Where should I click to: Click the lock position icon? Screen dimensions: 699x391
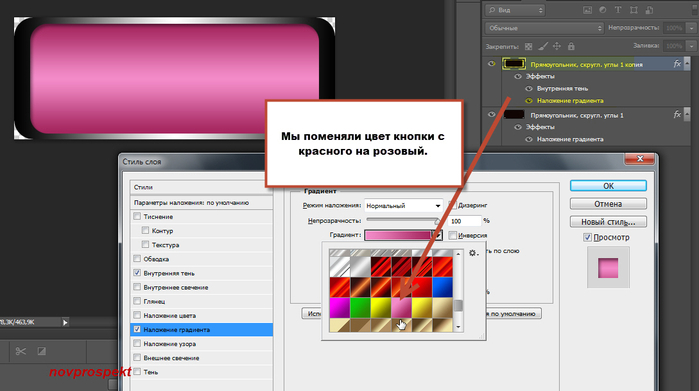pyautogui.click(x=557, y=46)
